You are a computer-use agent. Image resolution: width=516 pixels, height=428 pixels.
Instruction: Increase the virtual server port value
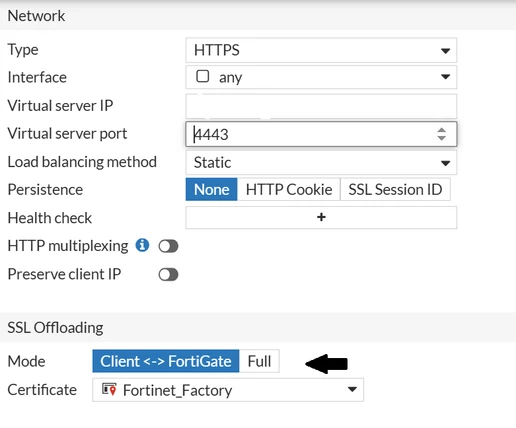pos(442,130)
